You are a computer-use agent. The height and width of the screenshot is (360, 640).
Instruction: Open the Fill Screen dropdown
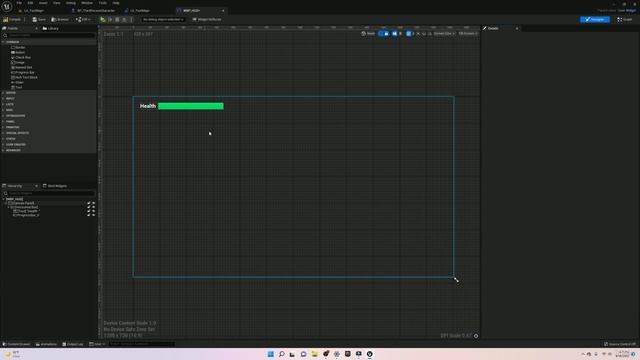(x=468, y=33)
